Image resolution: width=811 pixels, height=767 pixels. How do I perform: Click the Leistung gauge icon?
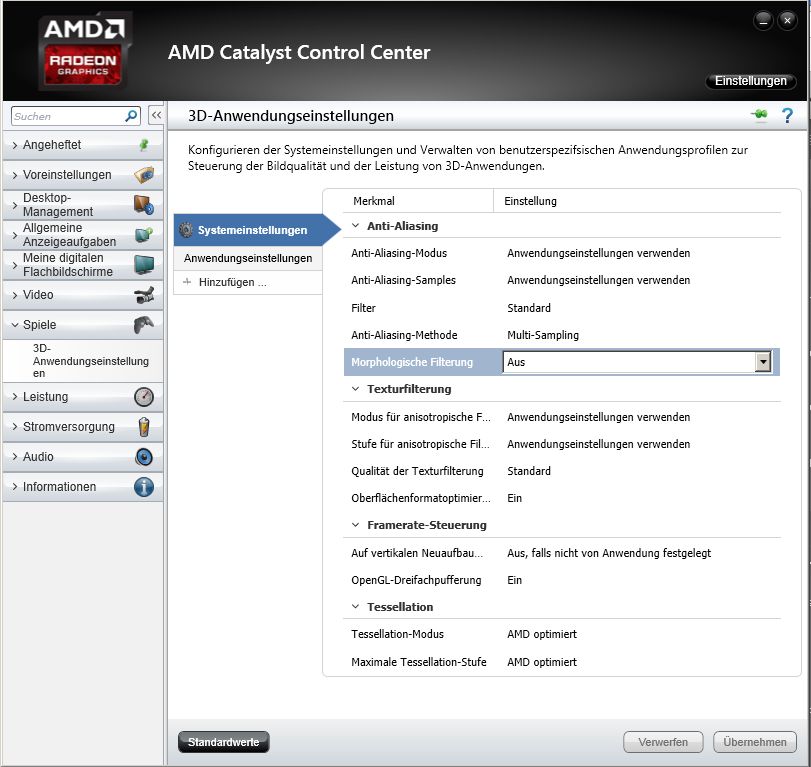(x=144, y=397)
